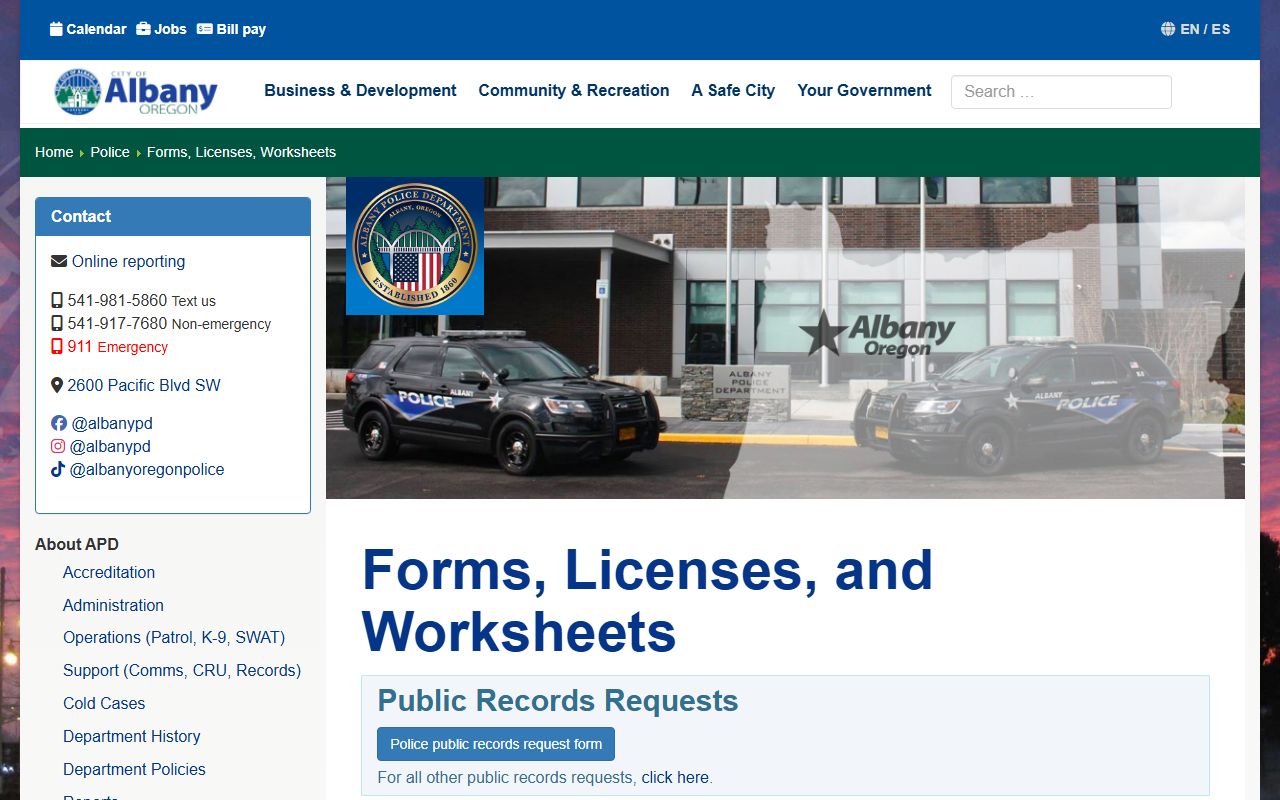Screen dimensions: 1280x800
Task: Open @albanyoregonpolice TikTok link
Action: point(147,469)
